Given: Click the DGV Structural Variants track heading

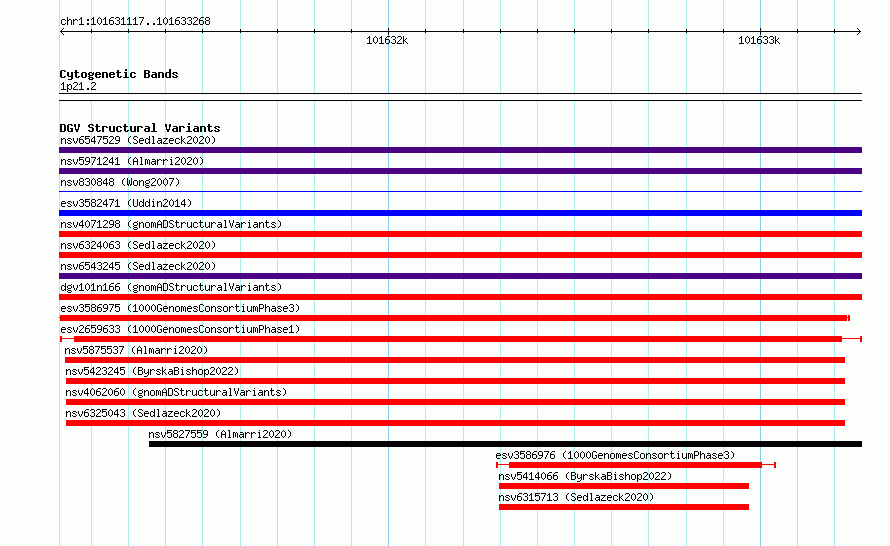Looking at the screenshot, I should [x=140, y=128].
